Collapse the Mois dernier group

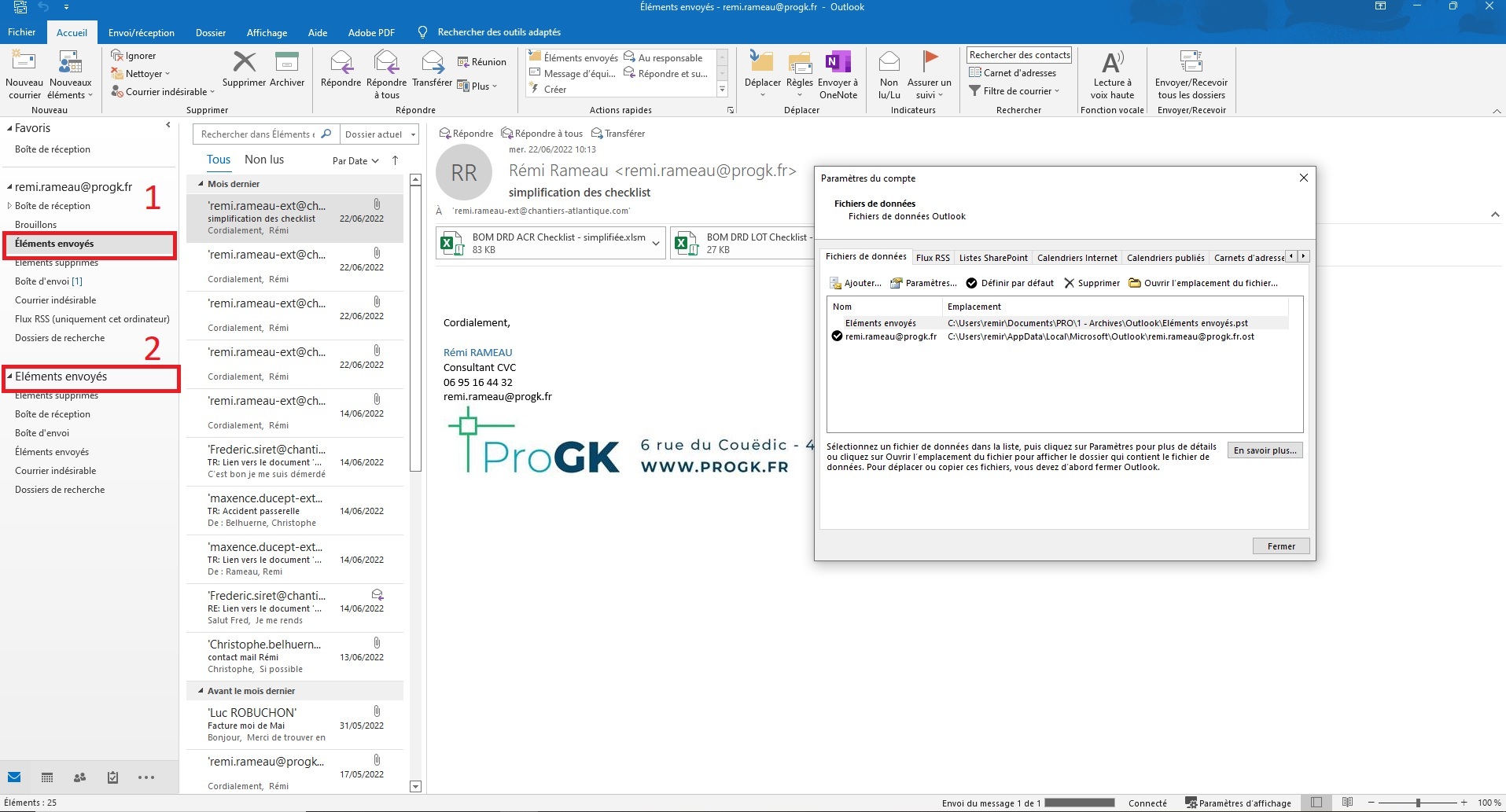click(x=201, y=184)
